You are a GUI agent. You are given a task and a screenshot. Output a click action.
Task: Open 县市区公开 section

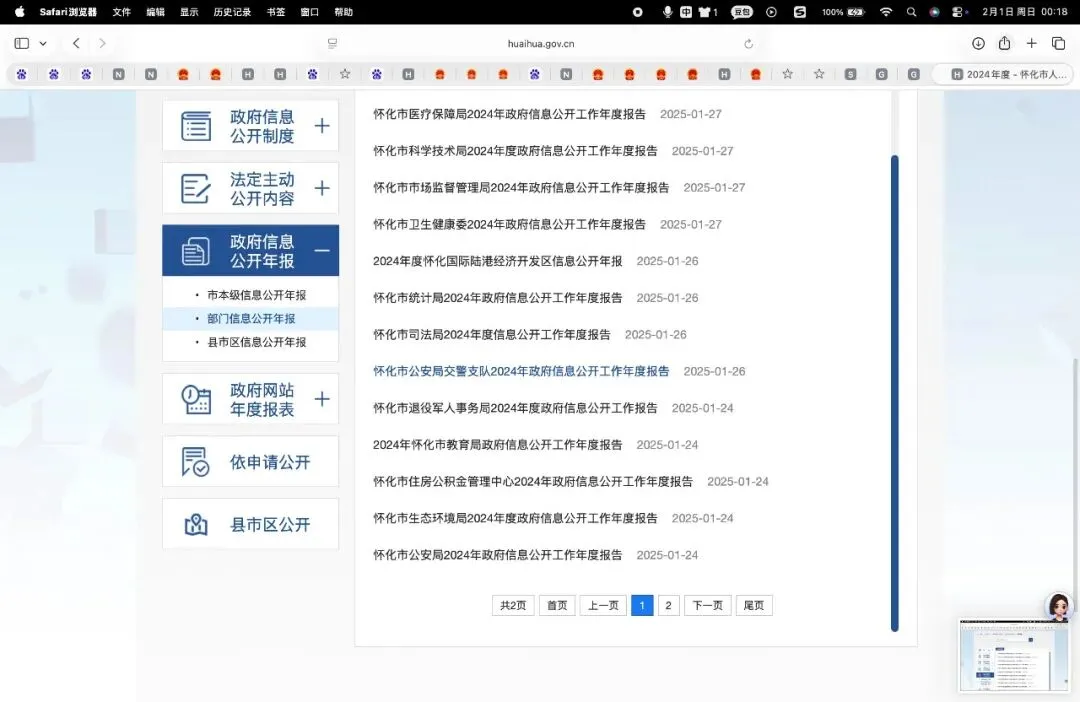251,524
